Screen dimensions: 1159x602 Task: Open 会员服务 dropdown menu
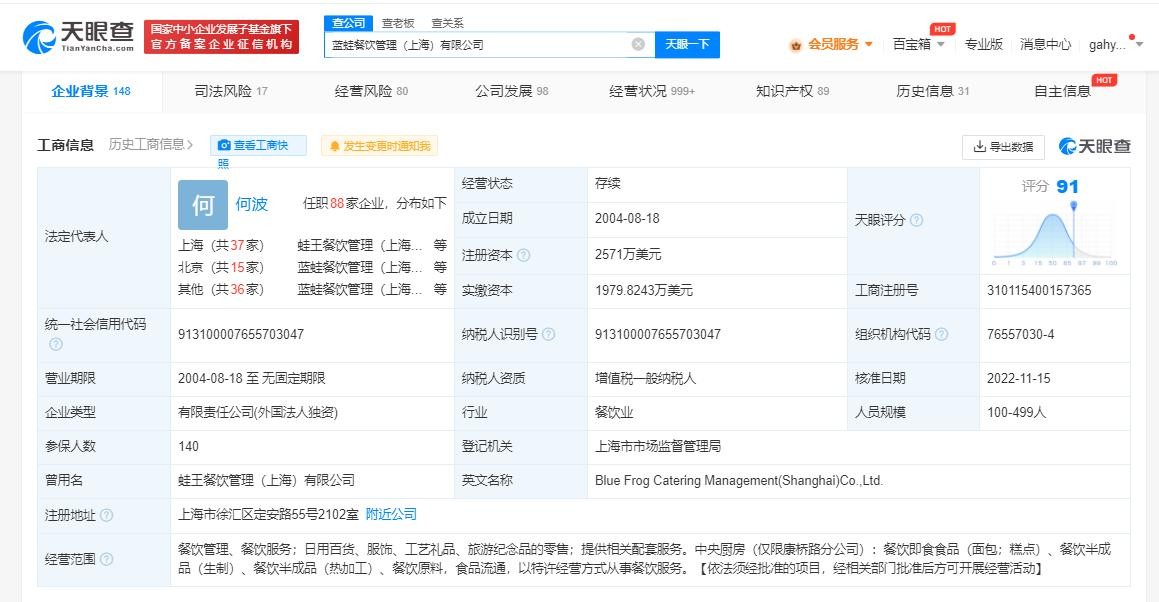(x=831, y=44)
